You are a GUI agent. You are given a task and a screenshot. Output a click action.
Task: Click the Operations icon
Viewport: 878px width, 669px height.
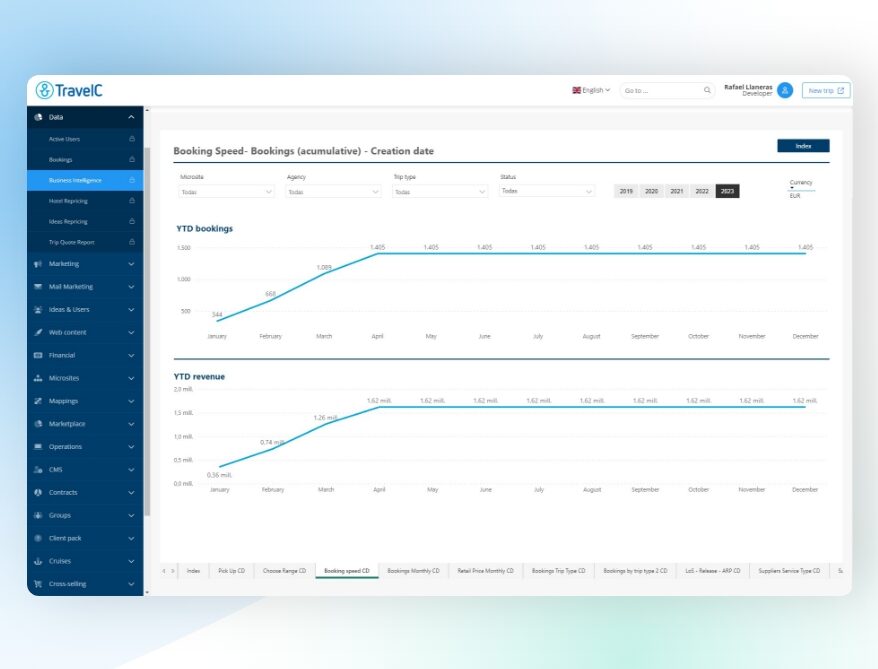tap(38, 447)
